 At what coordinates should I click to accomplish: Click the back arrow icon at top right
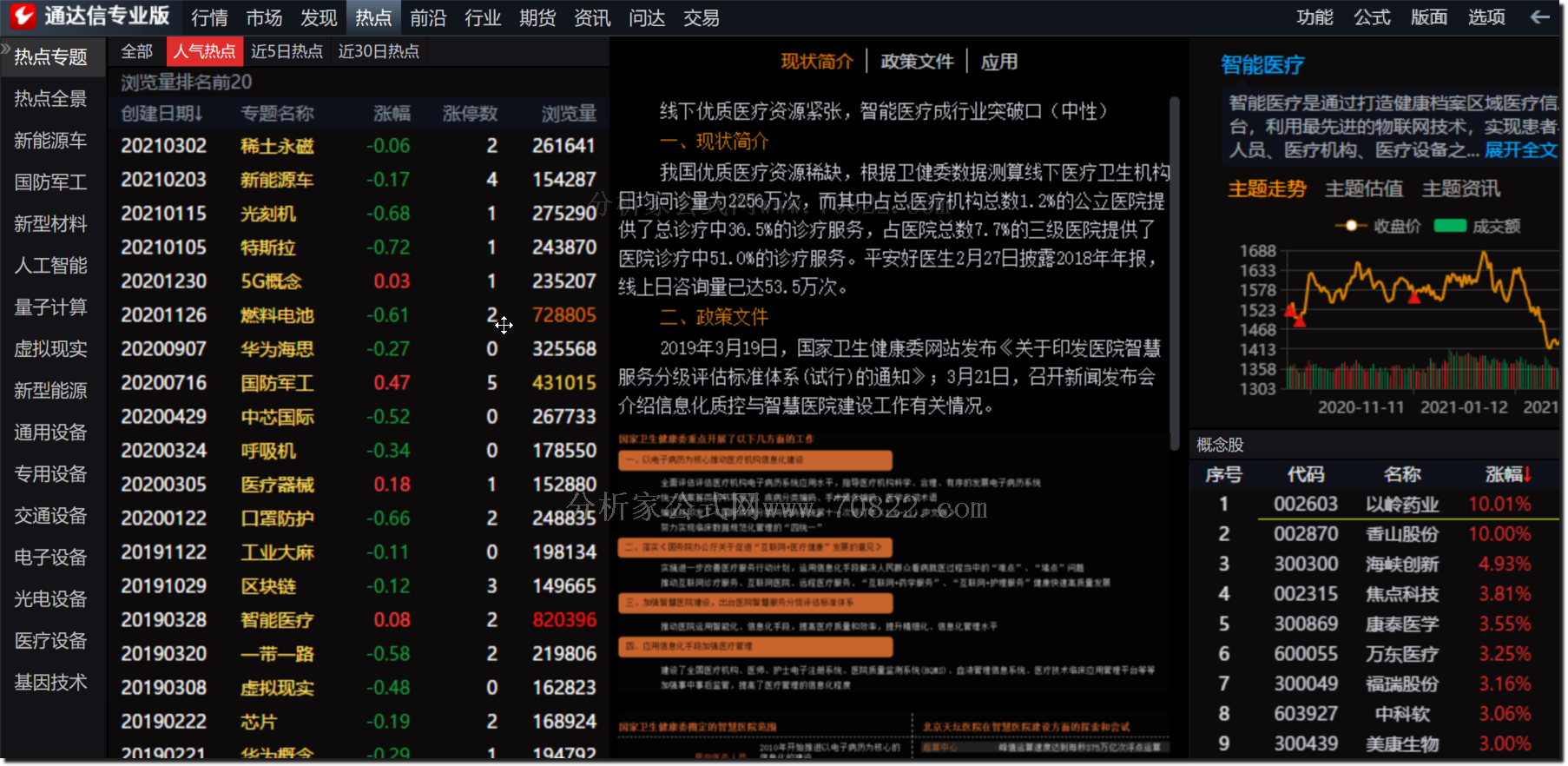1540,17
